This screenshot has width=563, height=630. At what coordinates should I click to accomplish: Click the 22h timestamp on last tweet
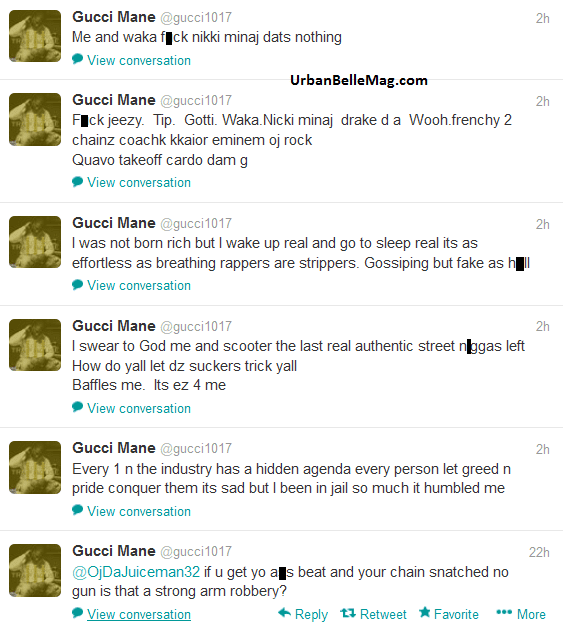click(x=539, y=552)
